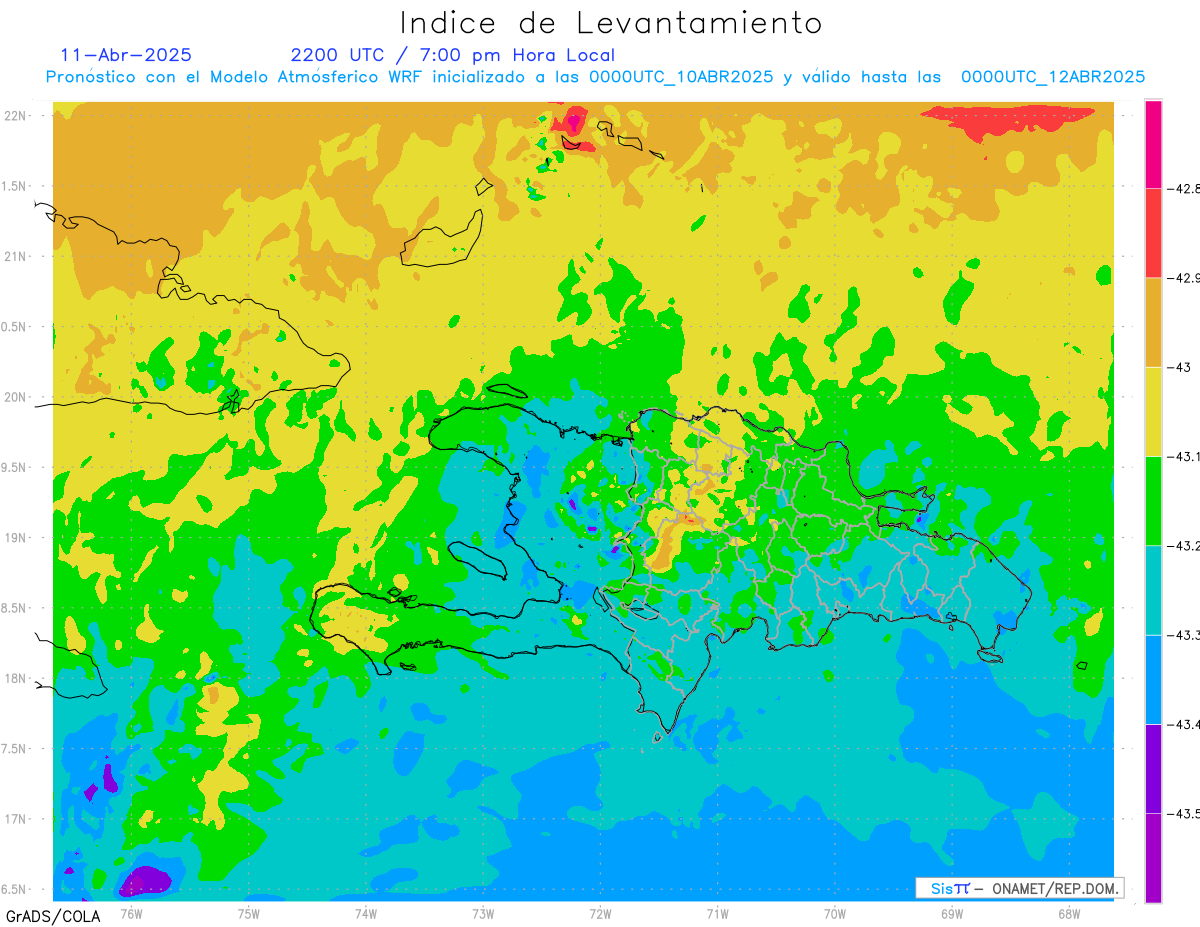The image size is (1200, 927).
Task: Click the teal color bar segment
Action: [1153, 590]
